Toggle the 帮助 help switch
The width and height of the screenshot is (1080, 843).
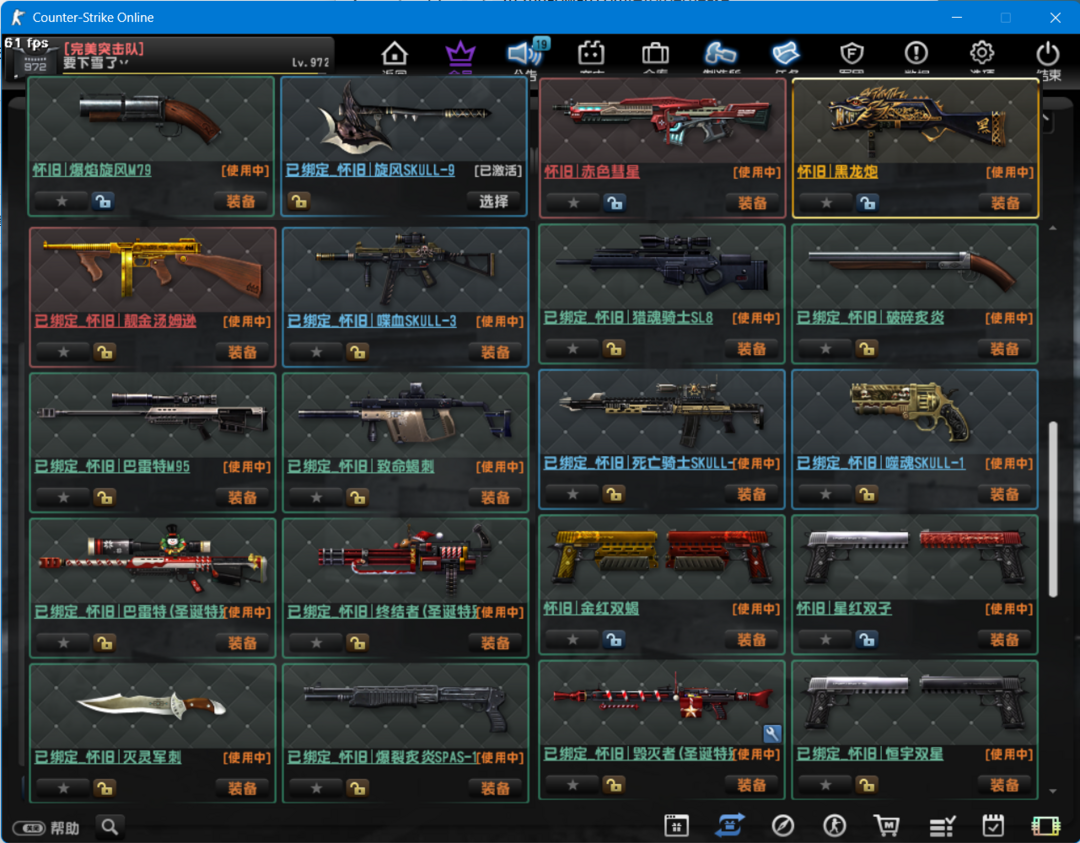(x=29, y=828)
